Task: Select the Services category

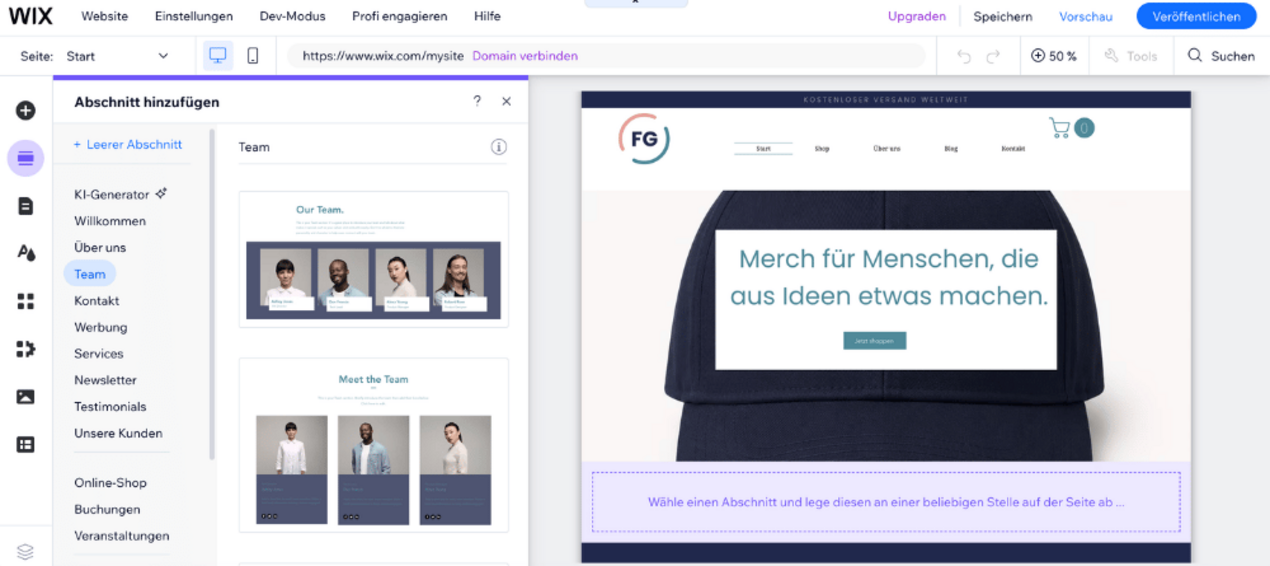Action: 99,353
